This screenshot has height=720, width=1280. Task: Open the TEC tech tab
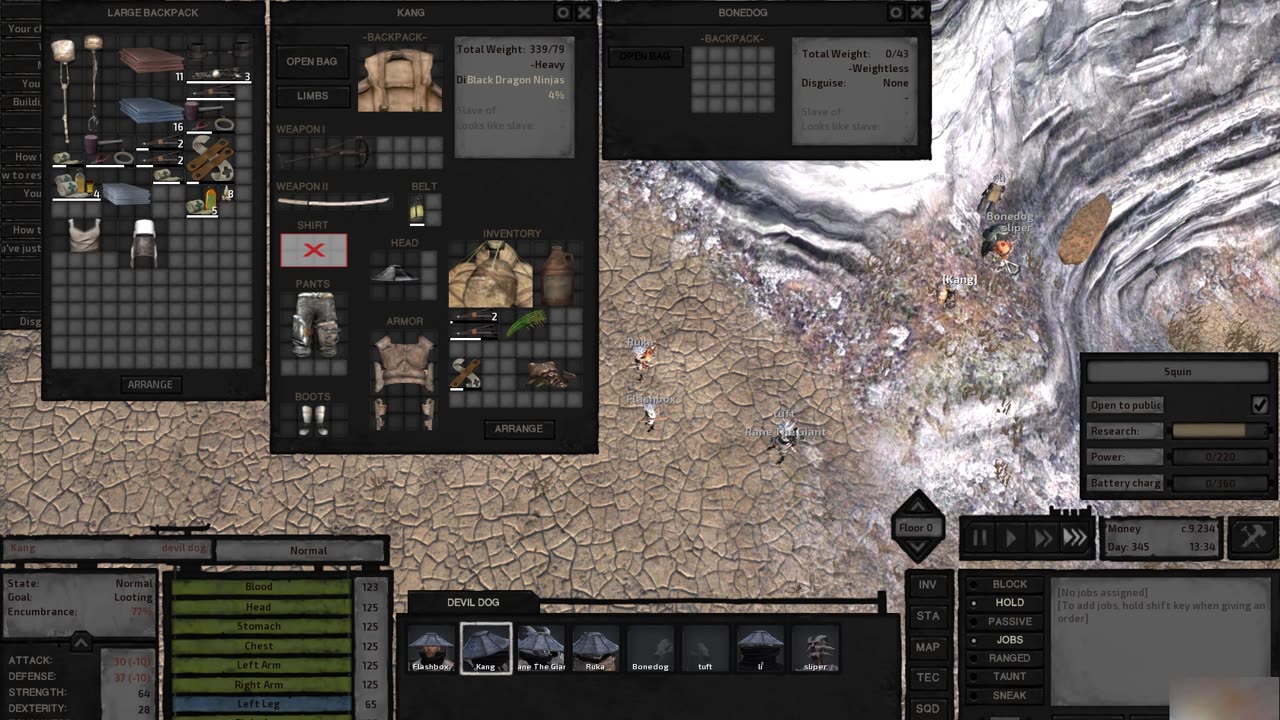click(x=928, y=677)
